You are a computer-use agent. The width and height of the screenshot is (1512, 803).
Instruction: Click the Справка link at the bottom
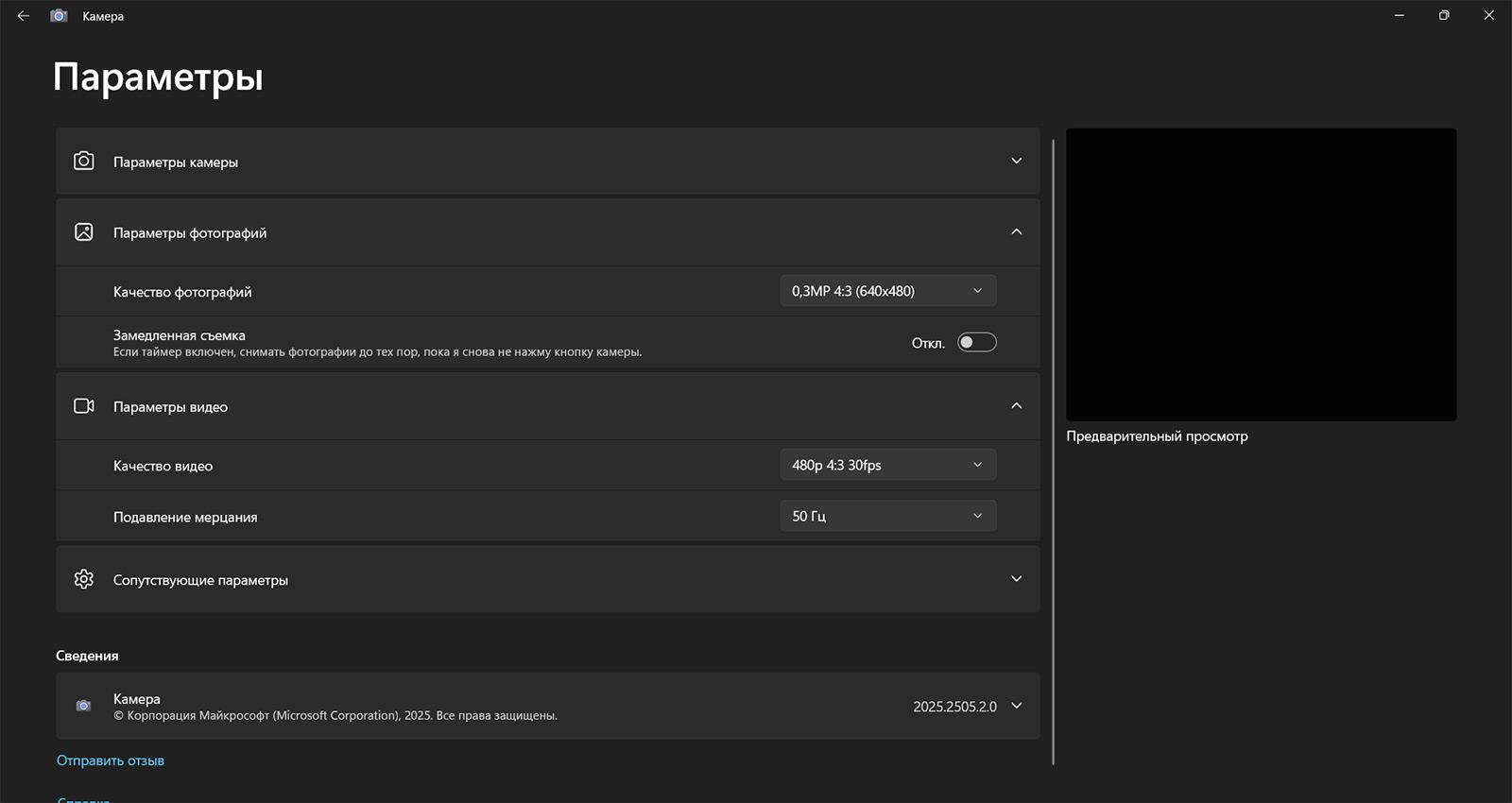coord(84,799)
